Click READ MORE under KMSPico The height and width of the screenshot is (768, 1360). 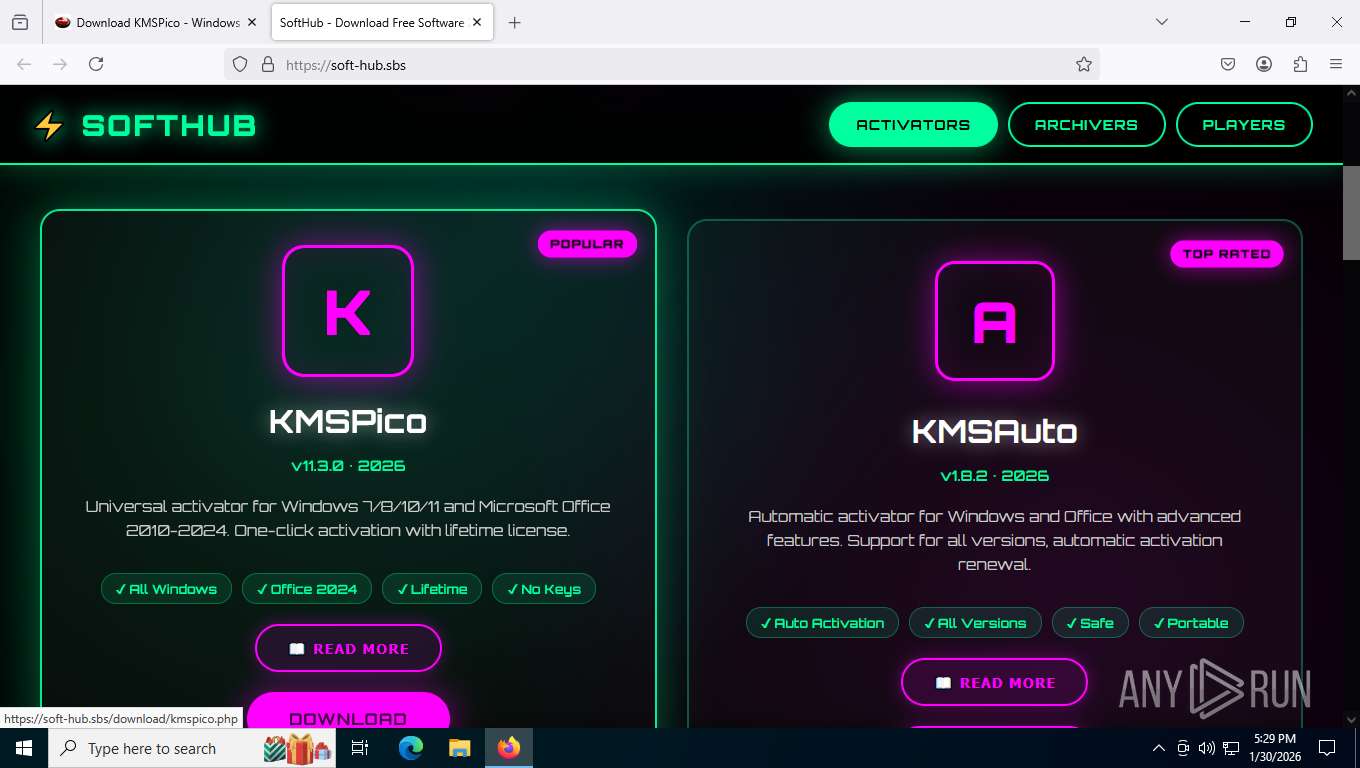348,648
